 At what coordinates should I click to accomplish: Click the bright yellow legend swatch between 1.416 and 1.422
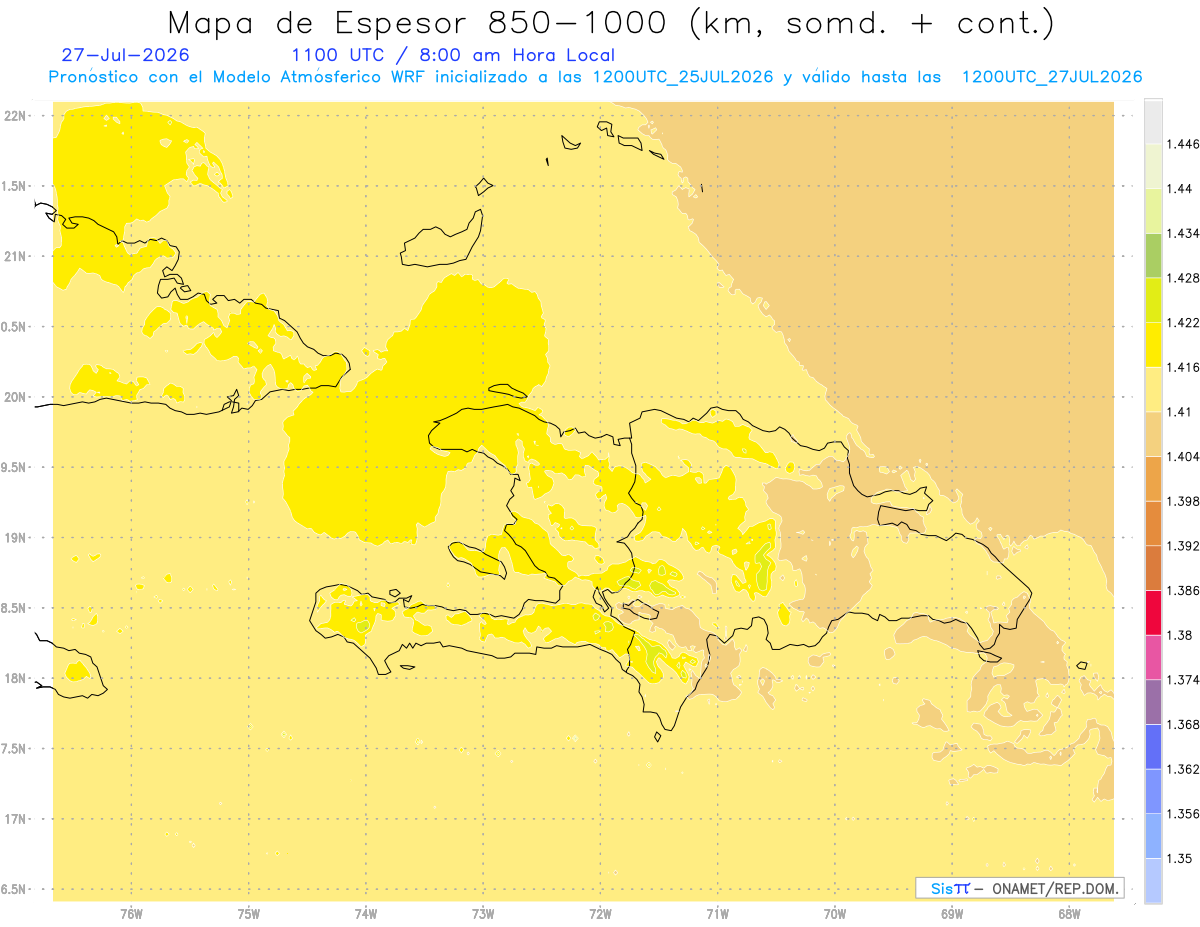pyautogui.click(x=1153, y=345)
